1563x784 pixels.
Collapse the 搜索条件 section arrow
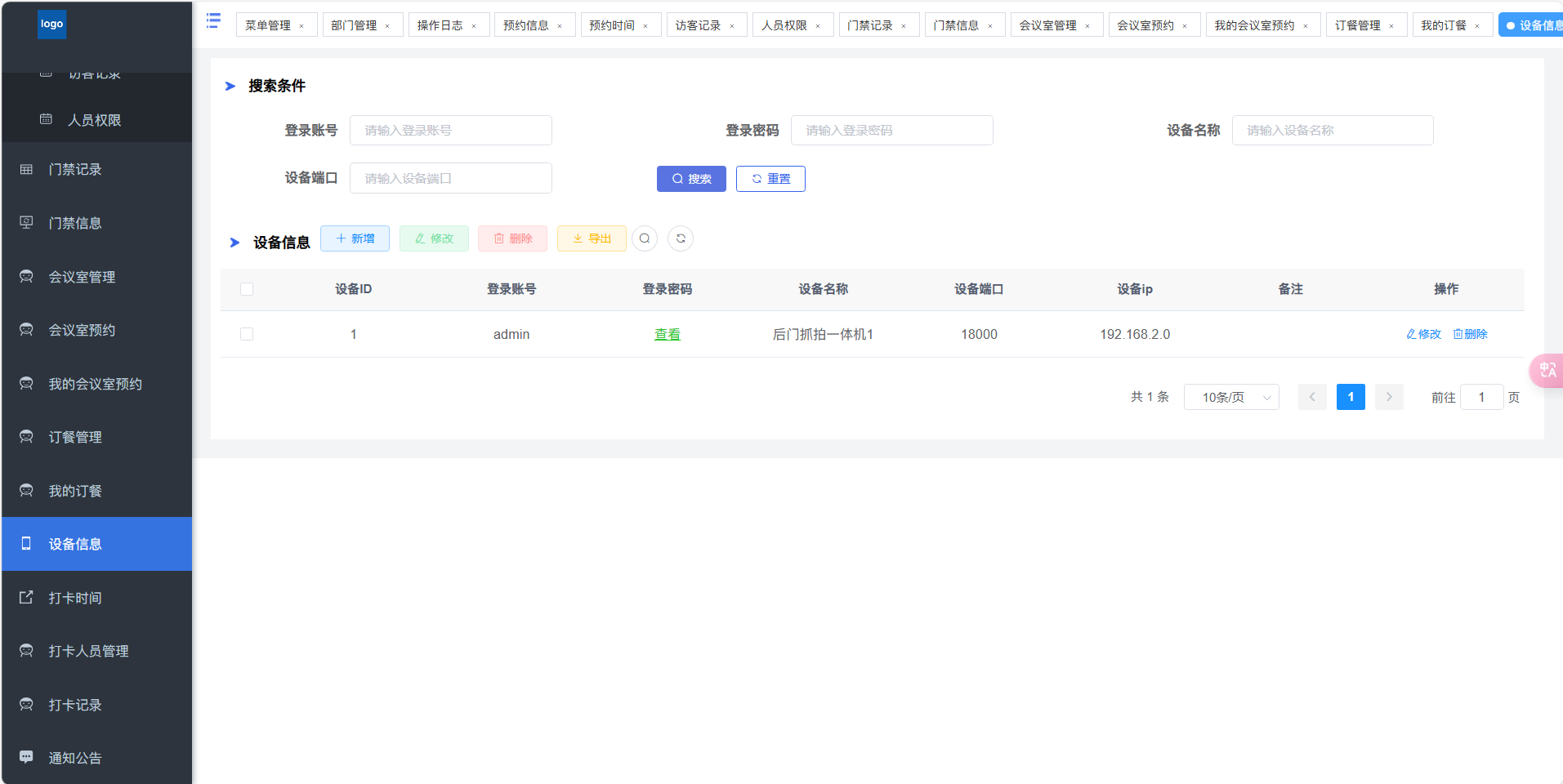click(x=230, y=86)
